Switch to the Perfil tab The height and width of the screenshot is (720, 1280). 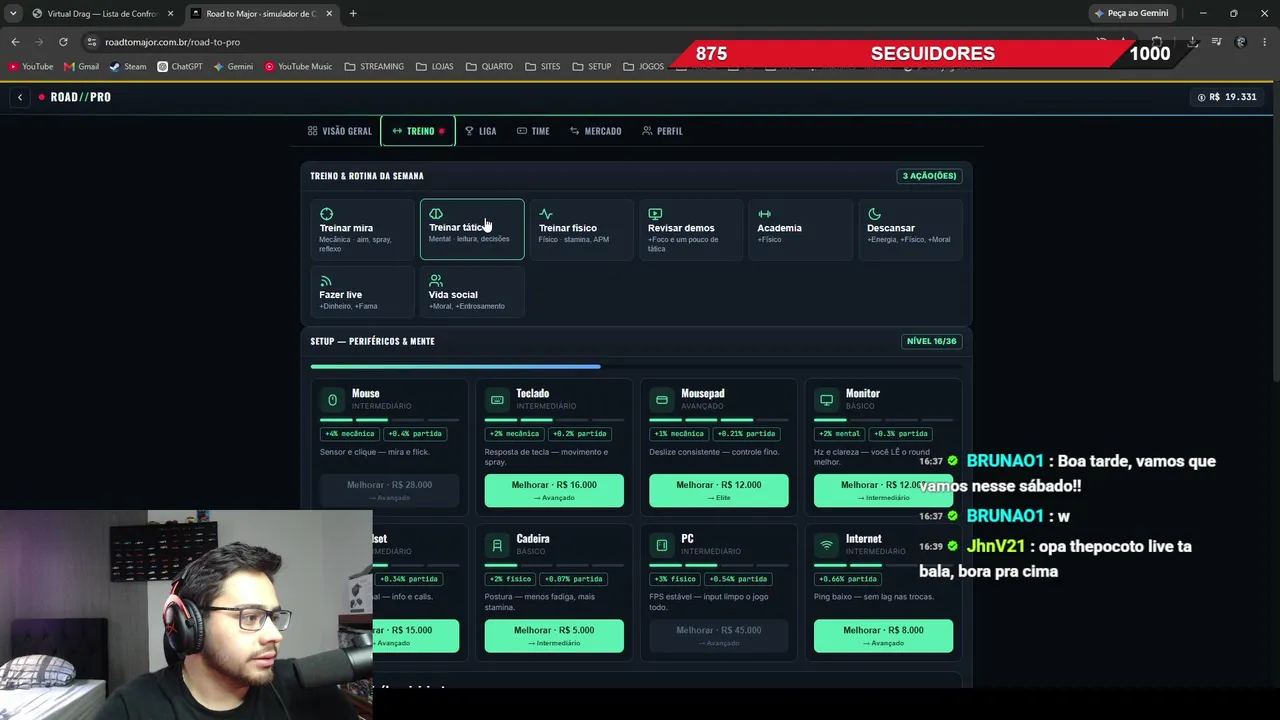[x=662, y=131]
